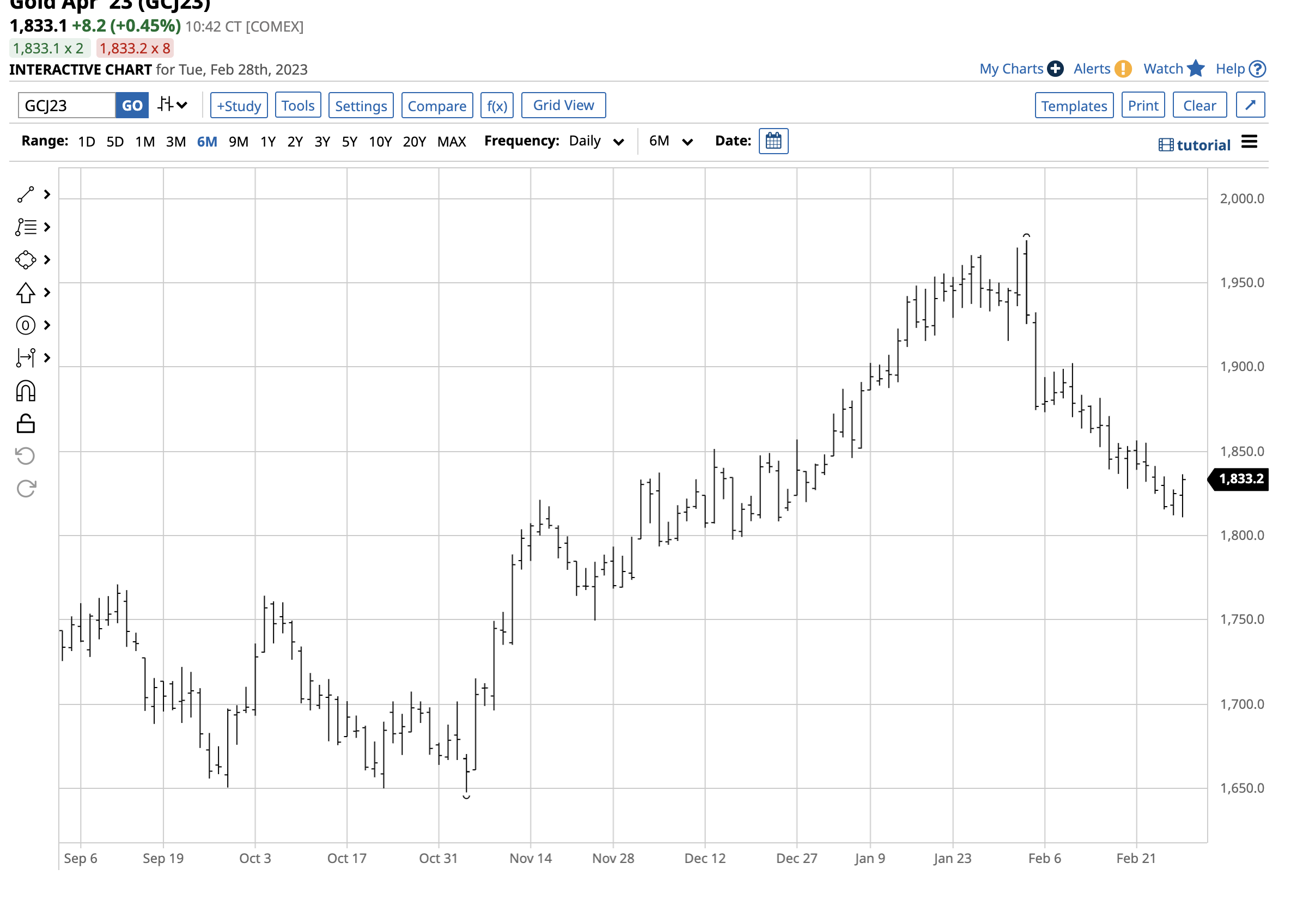Image resolution: width=1303 pixels, height=924 pixels.
Task: Click the redo arrow icon
Action: [26, 489]
